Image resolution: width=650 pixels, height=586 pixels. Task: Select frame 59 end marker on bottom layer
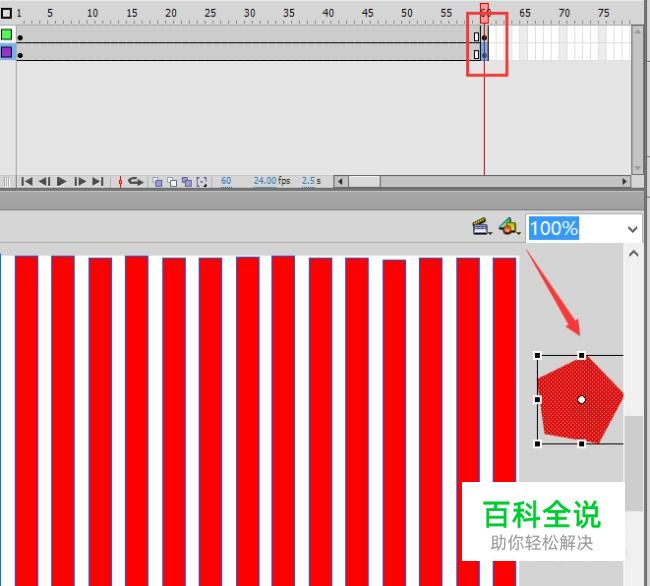coord(476,54)
